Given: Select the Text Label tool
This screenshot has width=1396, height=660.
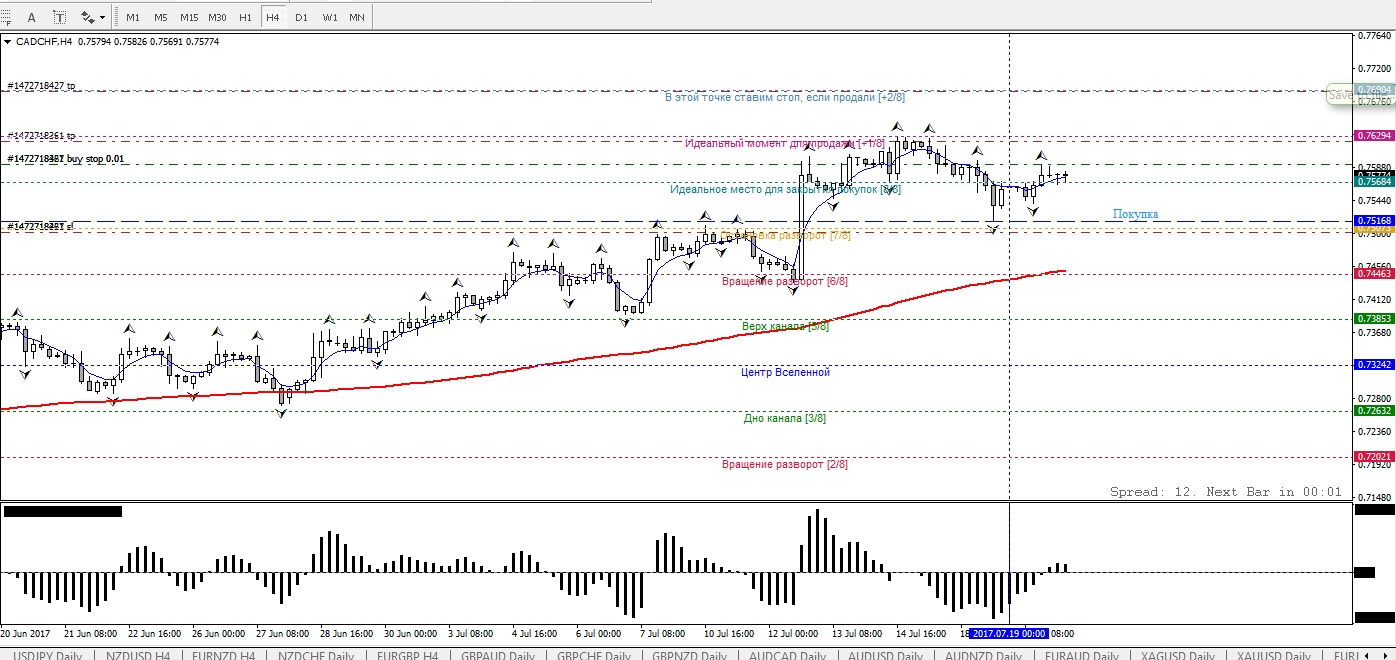Looking at the screenshot, I should [60, 17].
